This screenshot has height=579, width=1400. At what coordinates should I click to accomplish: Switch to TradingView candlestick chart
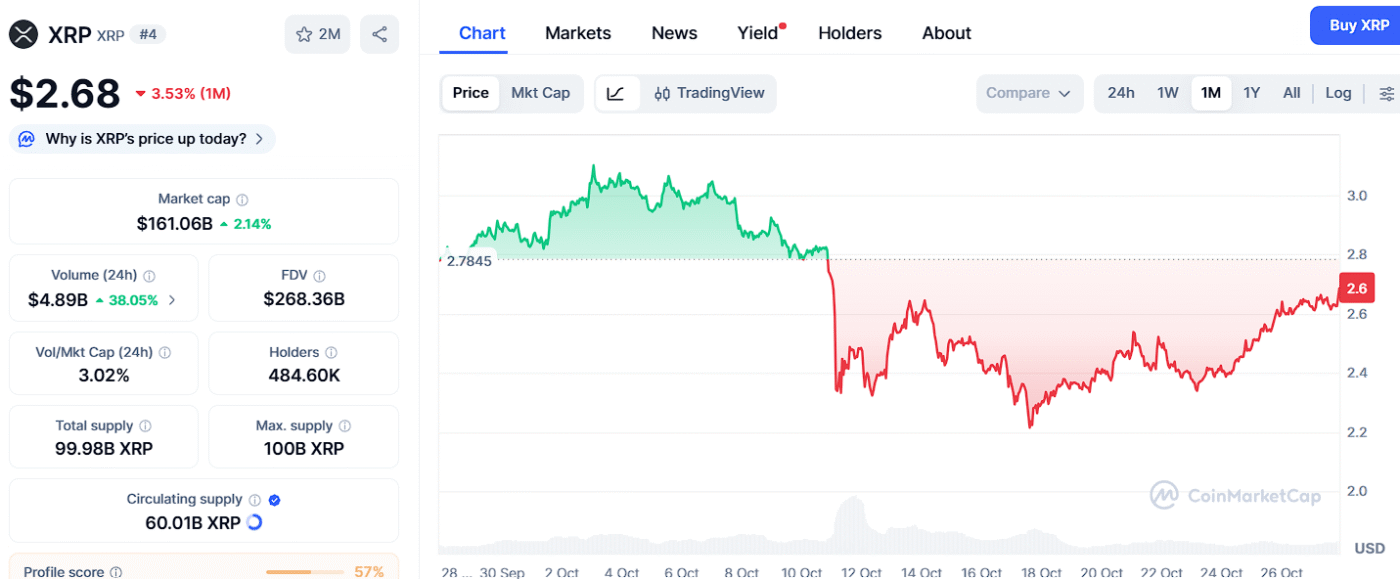[709, 93]
